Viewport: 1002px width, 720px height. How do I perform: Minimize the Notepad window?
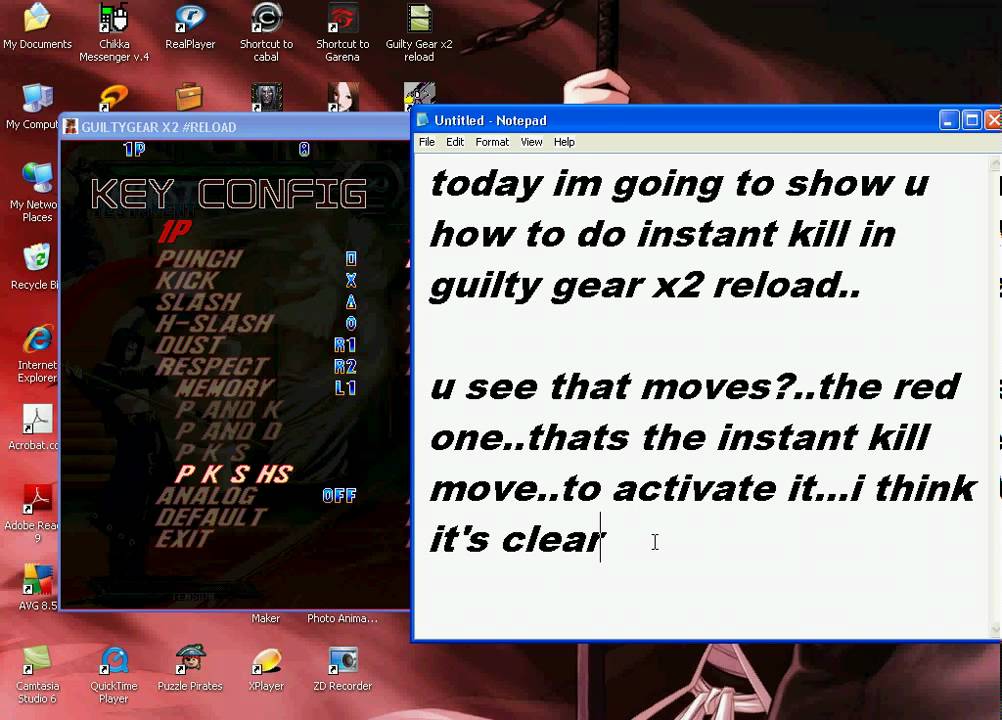pos(949,120)
